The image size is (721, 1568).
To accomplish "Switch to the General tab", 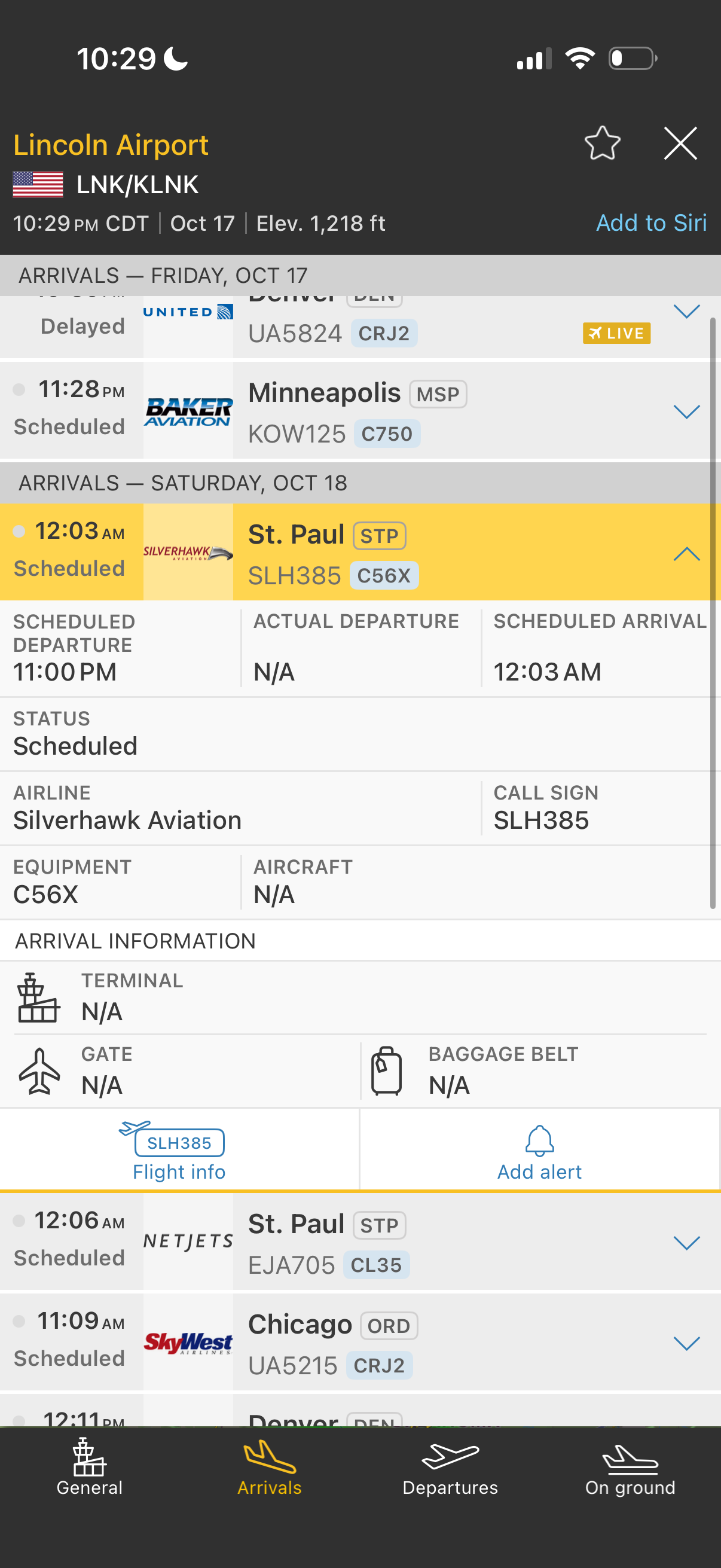I will tap(90, 1468).
